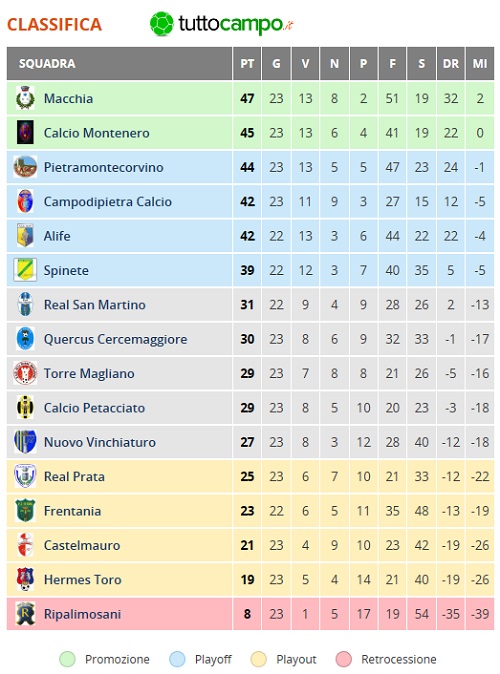This screenshot has width=500, height=674.
Task: Click the pink Retrocessione legend circle
Action: 344,659
